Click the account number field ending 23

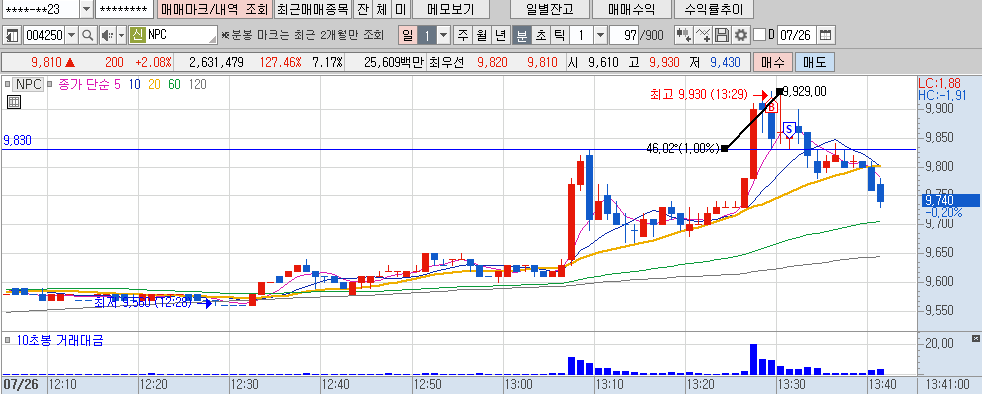tap(41, 9)
